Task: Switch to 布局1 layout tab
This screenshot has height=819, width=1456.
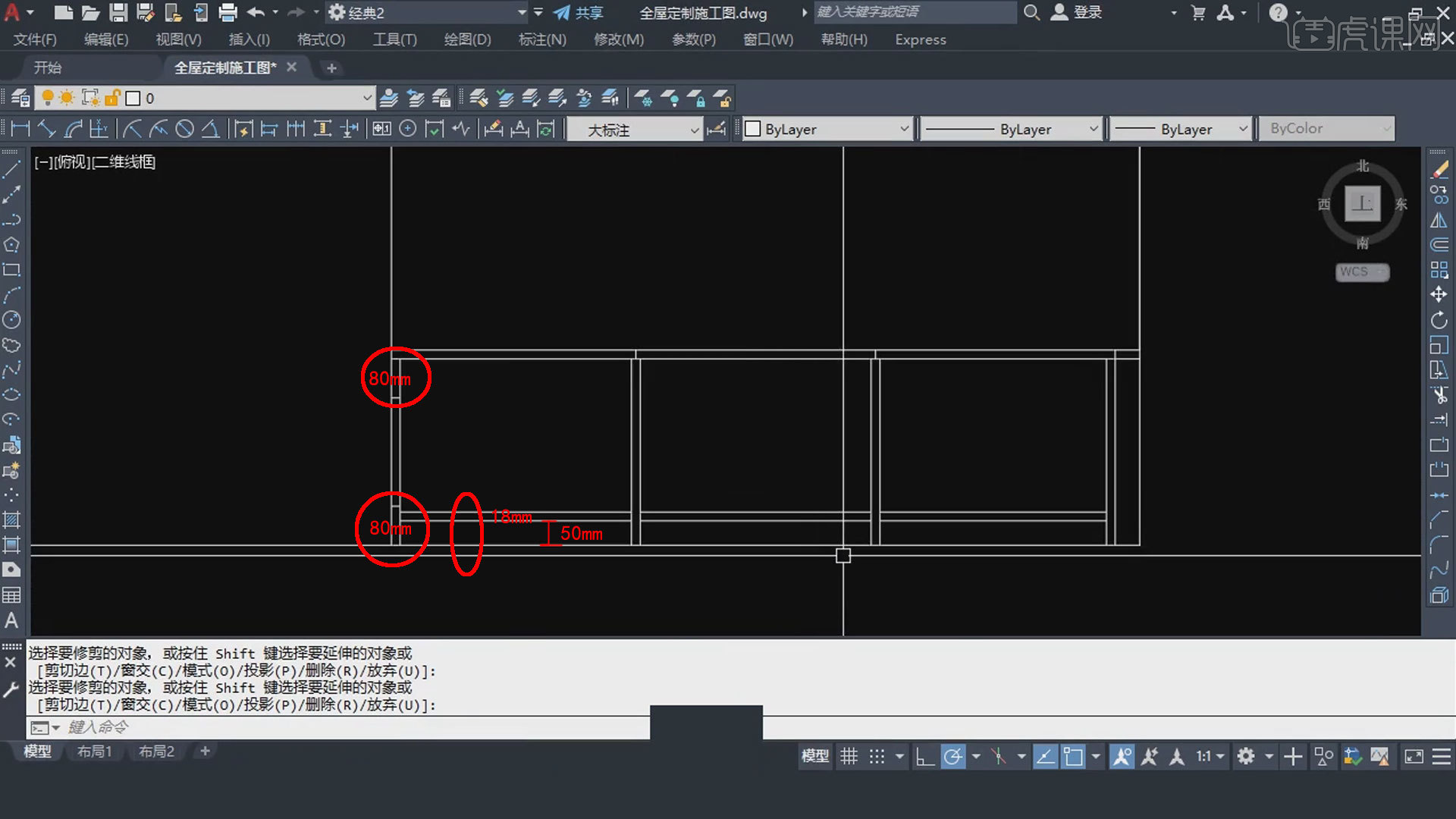Action: pyautogui.click(x=94, y=752)
